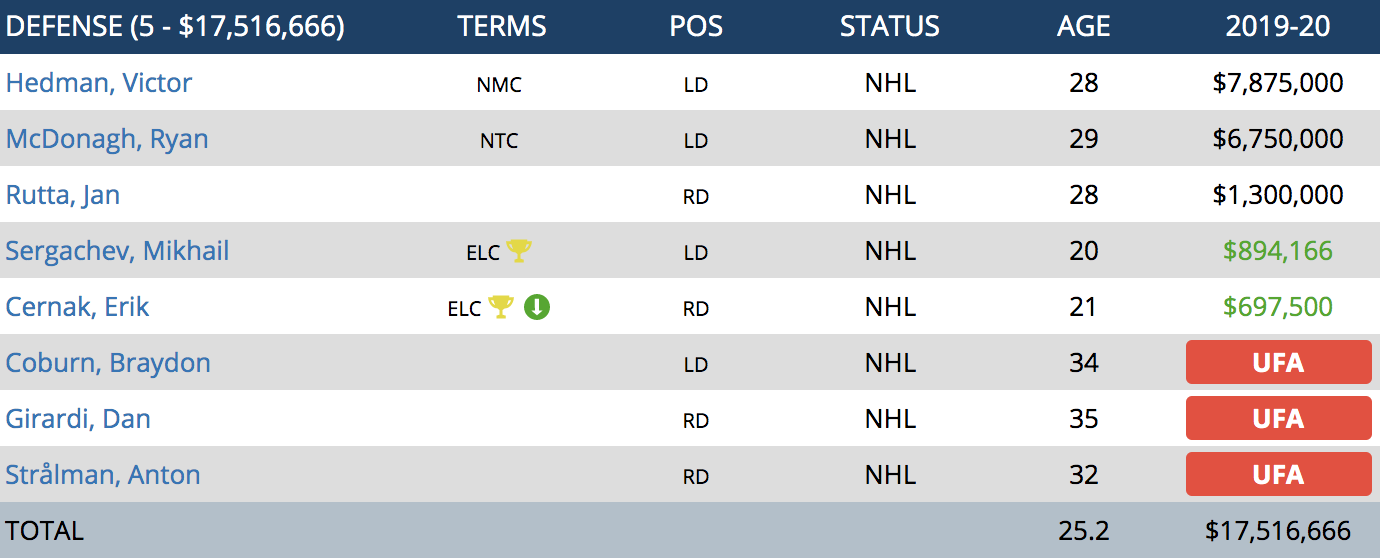1380x558 pixels.
Task: Click the green down-arrow icon for Cernak
Action: pos(537,307)
